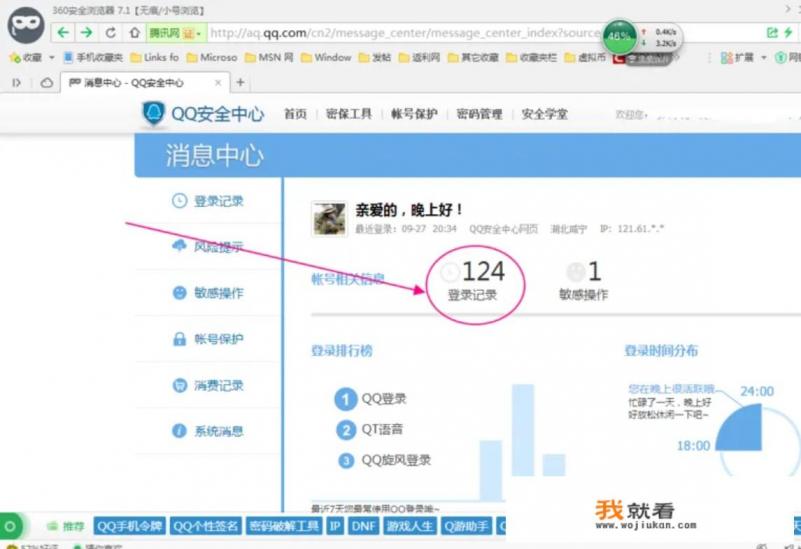Click the DNF bottom link
This screenshot has height=549, width=801.
click(x=363, y=526)
